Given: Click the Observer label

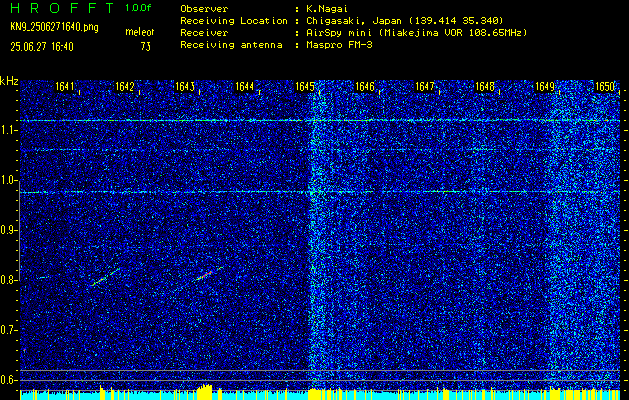Looking at the screenshot, I should [204, 8].
